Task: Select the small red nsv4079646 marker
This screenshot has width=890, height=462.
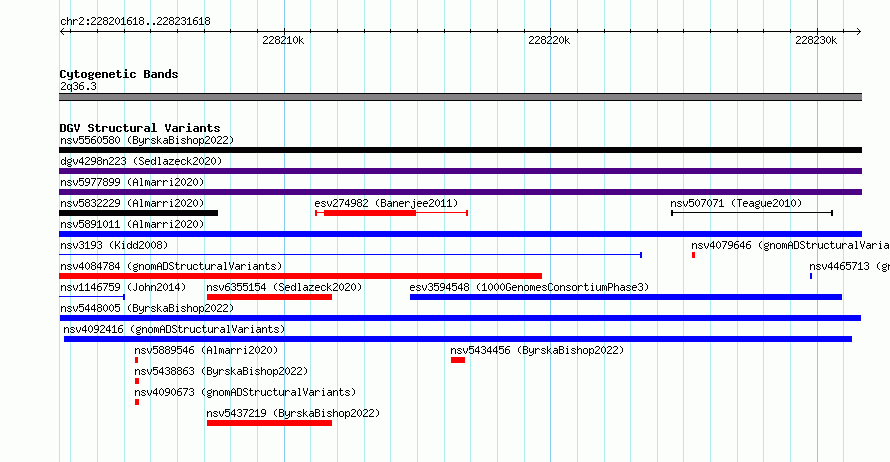Action: (694, 255)
